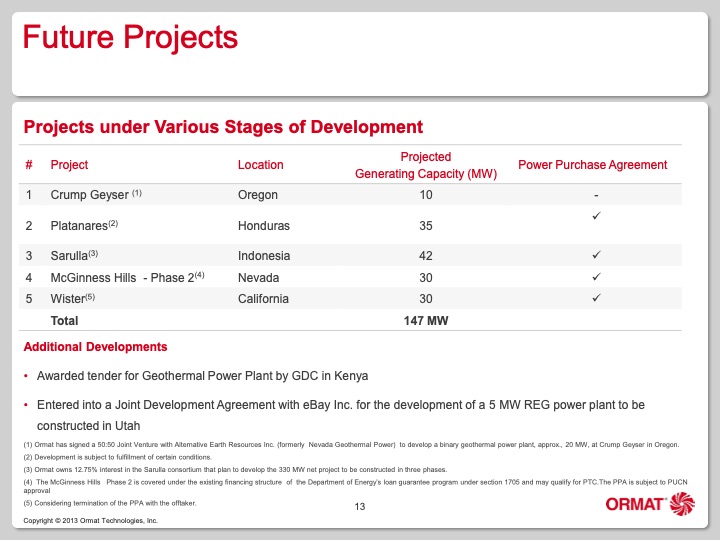Click the checkmark in the Sarulla row
Viewport: 720px width, 540px height.
pos(596,255)
